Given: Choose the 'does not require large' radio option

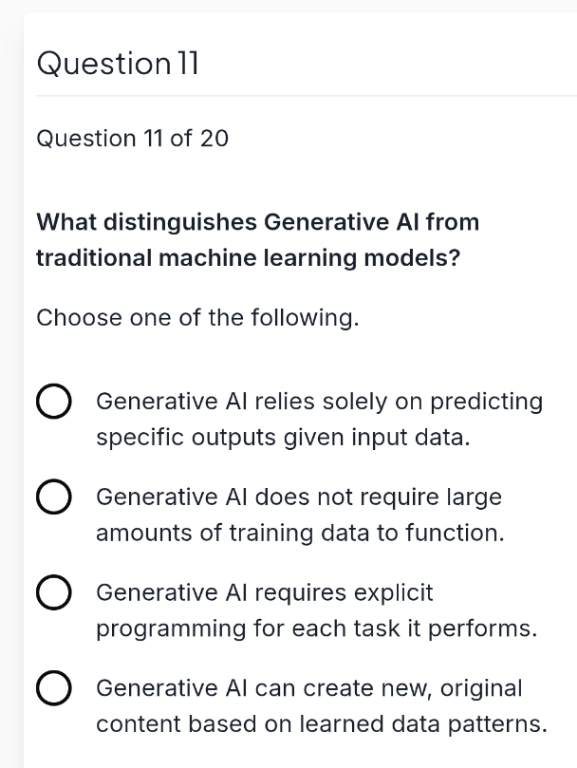Looking at the screenshot, I should click(54, 497).
